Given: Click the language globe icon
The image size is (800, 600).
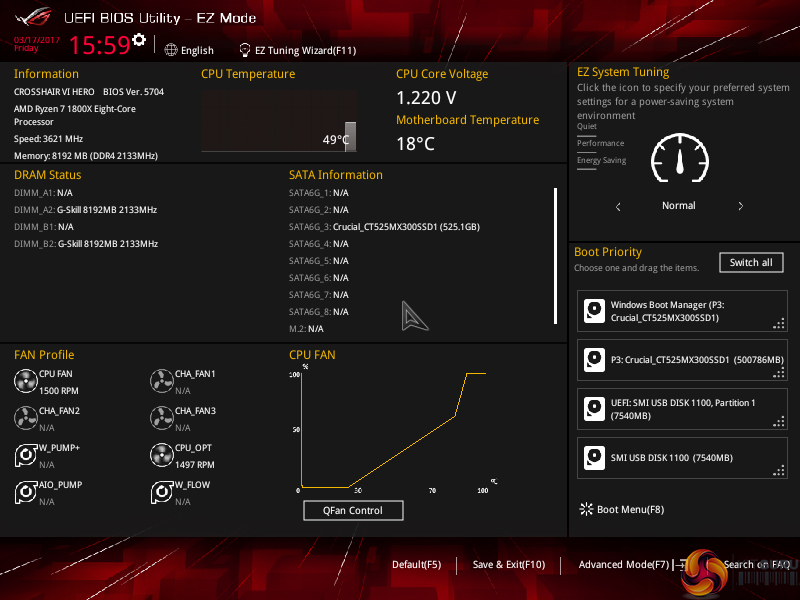Looking at the screenshot, I should [x=171, y=50].
